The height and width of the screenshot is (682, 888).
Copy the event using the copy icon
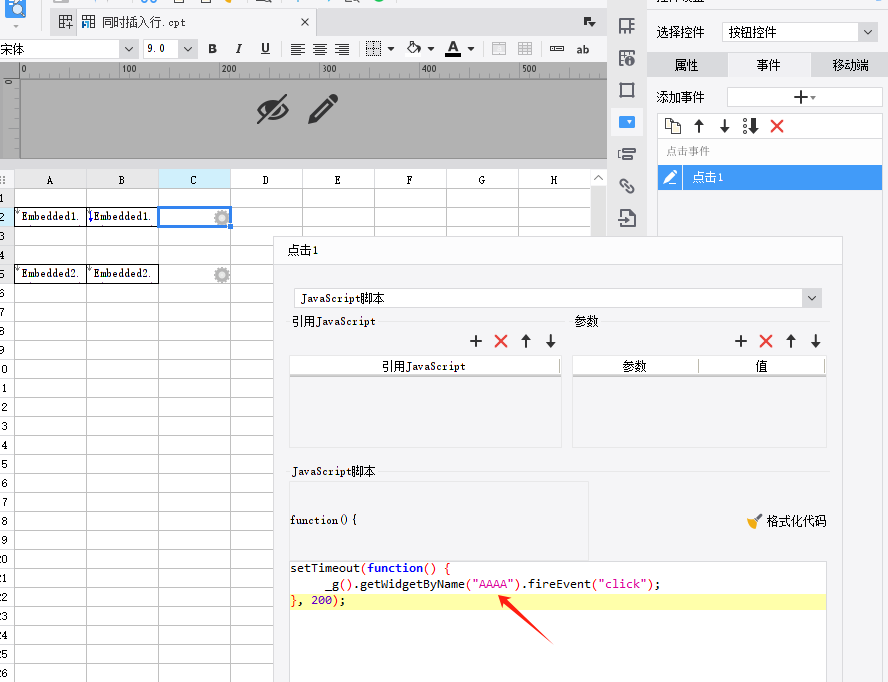coord(673,126)
